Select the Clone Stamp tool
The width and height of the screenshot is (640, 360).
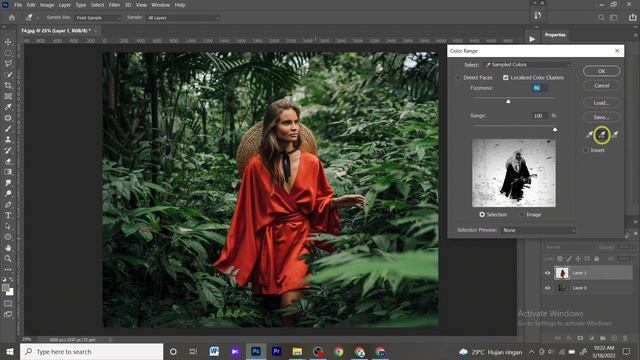point(8,140)
